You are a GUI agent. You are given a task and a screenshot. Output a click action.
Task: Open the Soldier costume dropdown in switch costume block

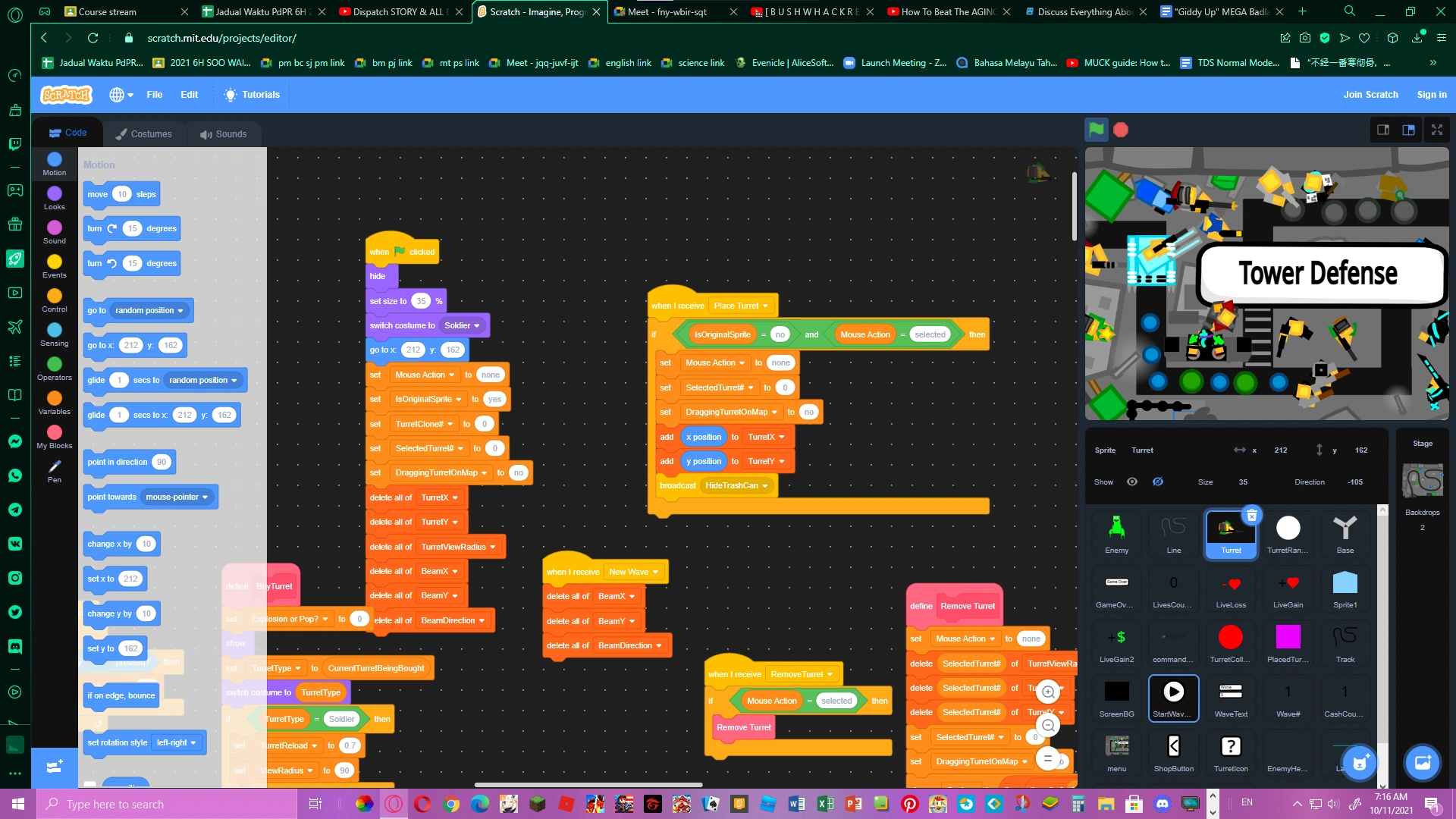pos(463,325)
